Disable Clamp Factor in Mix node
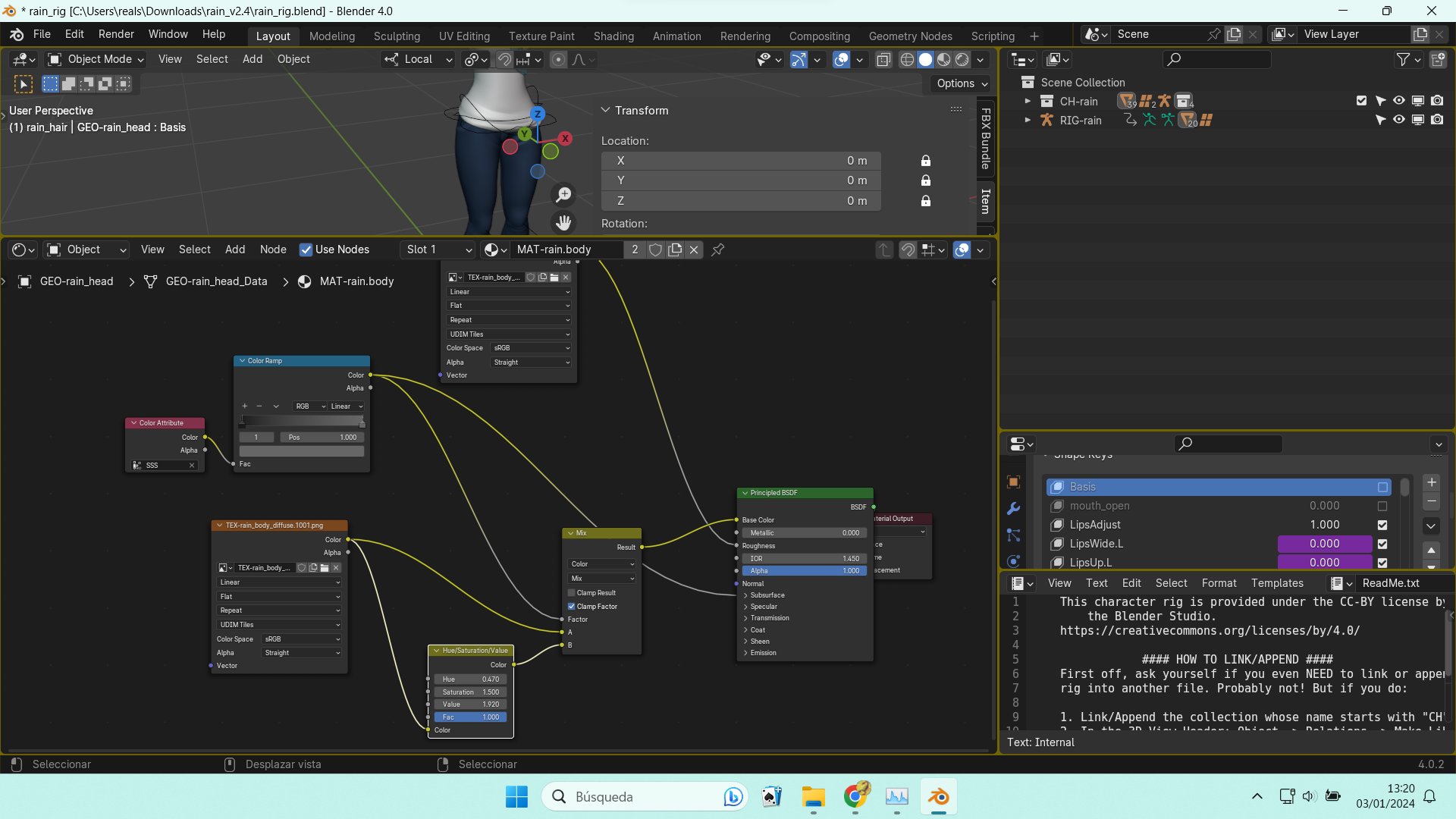Image resolution: width=1456 pixels, height=819 pixels. coord(572,607)
